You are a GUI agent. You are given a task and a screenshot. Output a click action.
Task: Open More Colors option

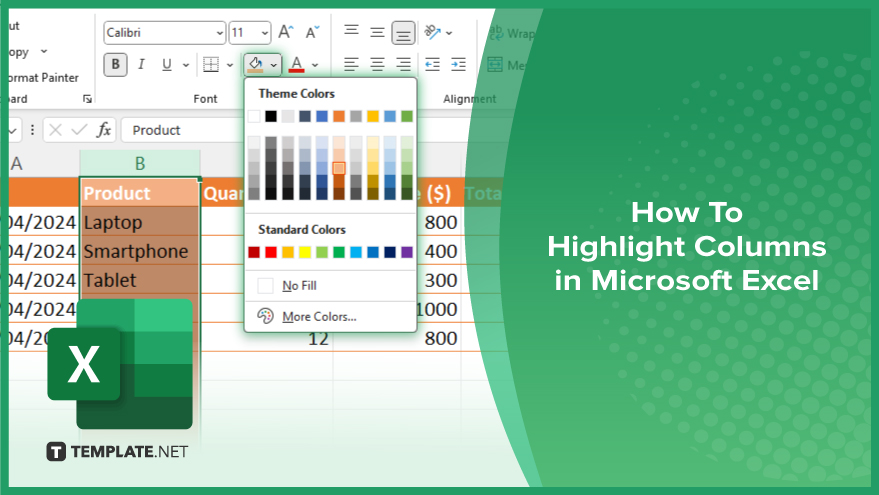coord(331,316)
